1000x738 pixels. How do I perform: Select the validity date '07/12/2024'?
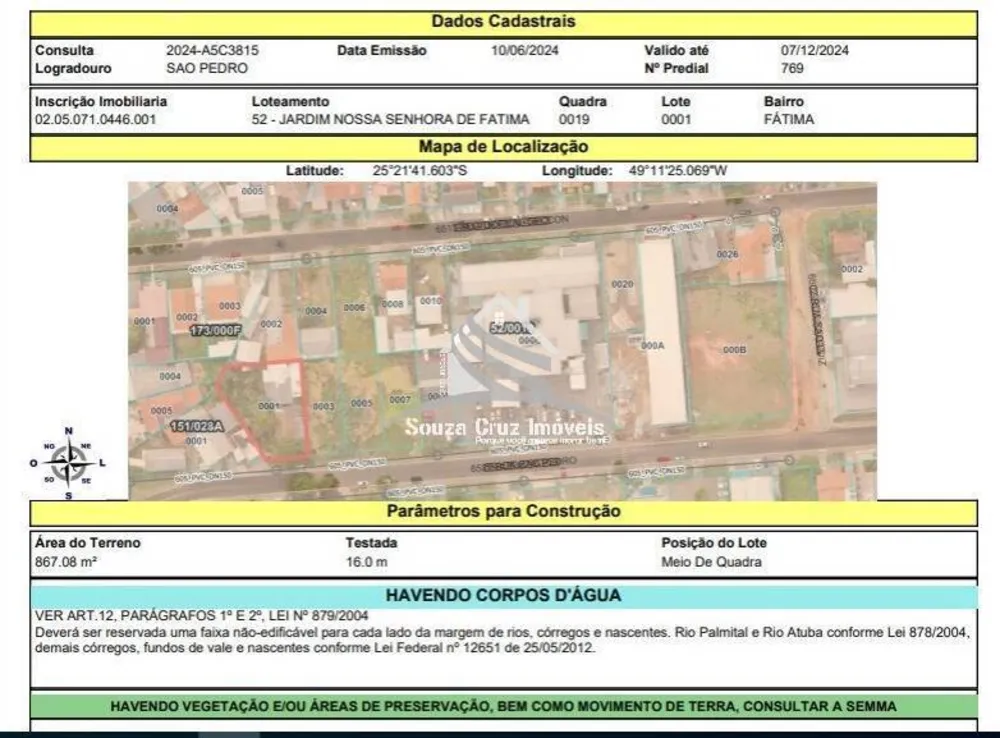point(814,50)
